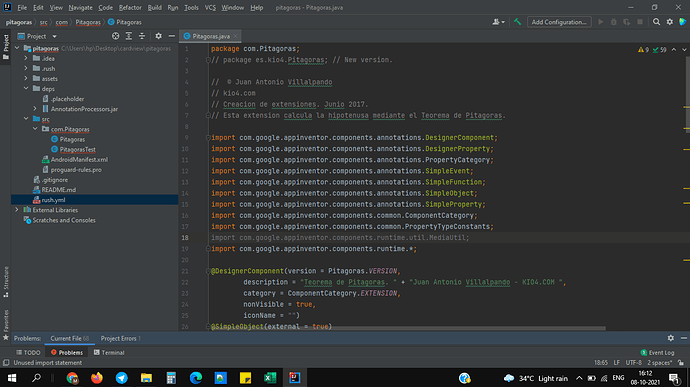Expand AnnotationProcessors.jar node

pyautogui.click(x=35, y=109)
